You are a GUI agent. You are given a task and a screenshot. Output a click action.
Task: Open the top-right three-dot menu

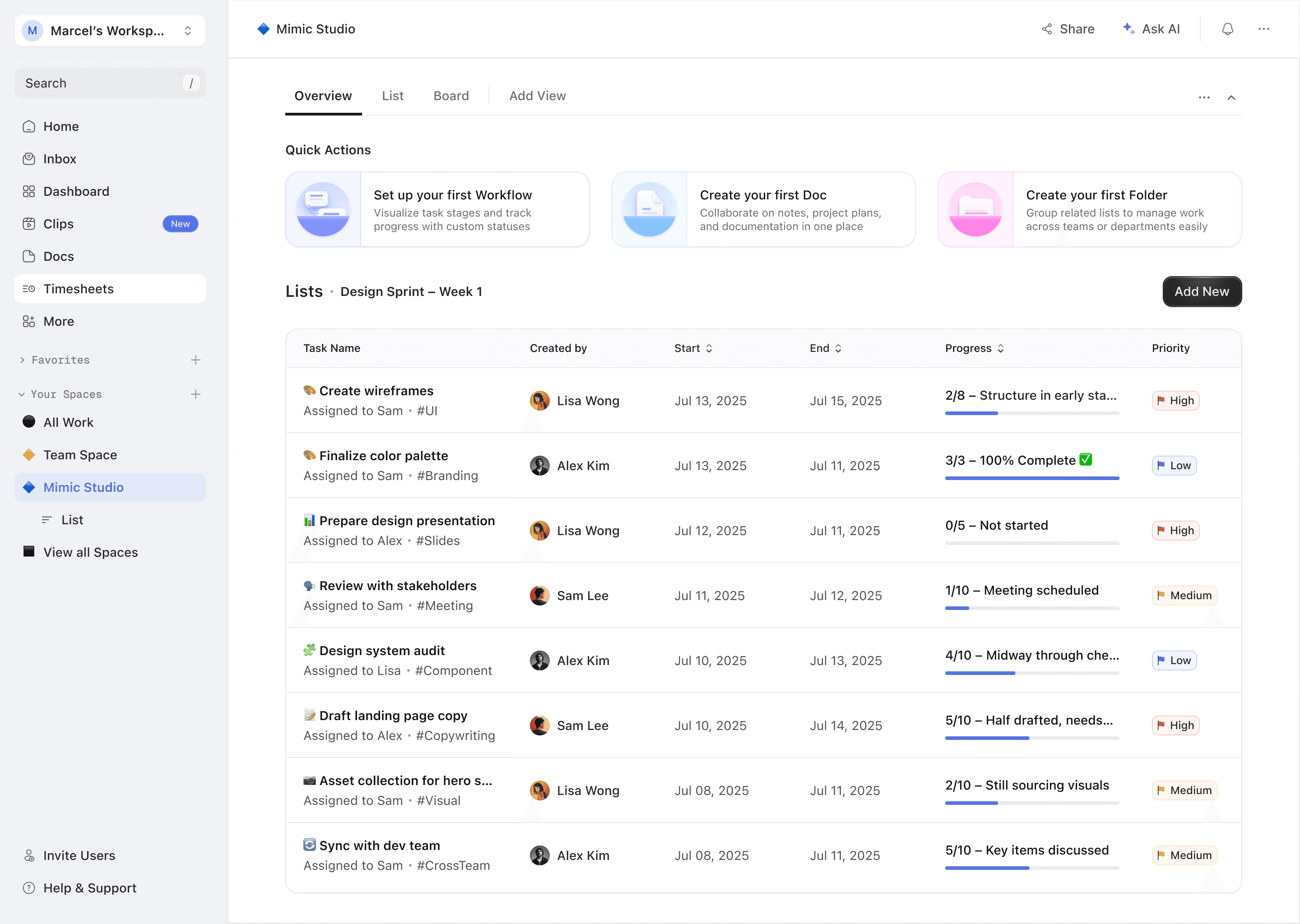pos(1263,29)
